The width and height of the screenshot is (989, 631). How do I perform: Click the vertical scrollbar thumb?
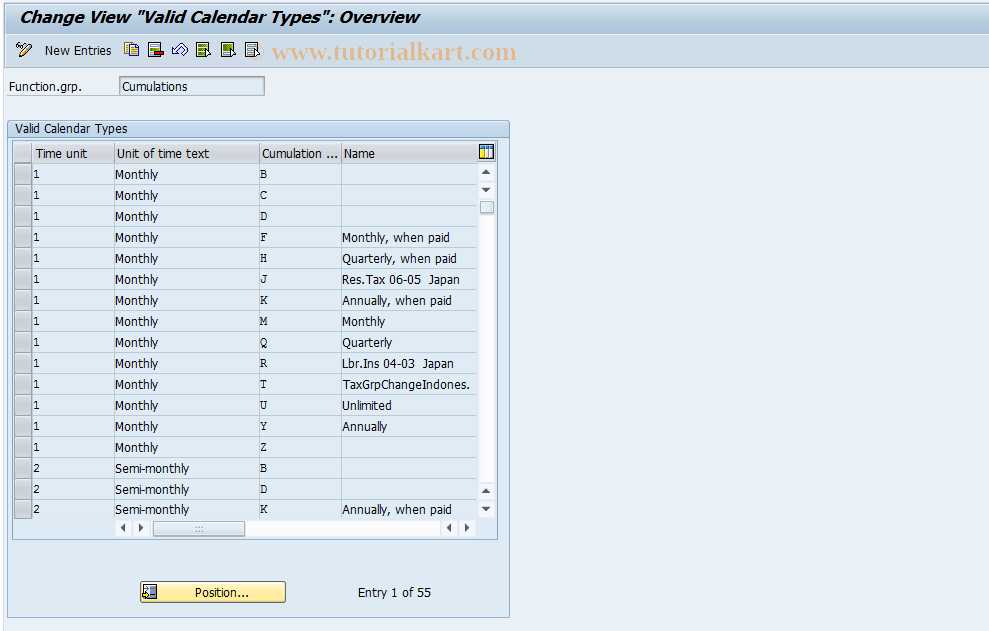[x=486, y=207]
